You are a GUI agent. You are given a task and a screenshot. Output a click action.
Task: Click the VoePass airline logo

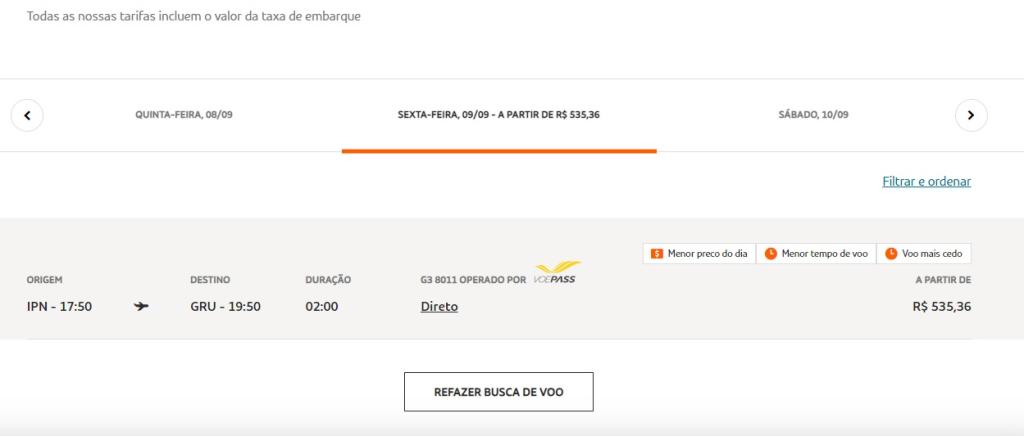point(556,273)
